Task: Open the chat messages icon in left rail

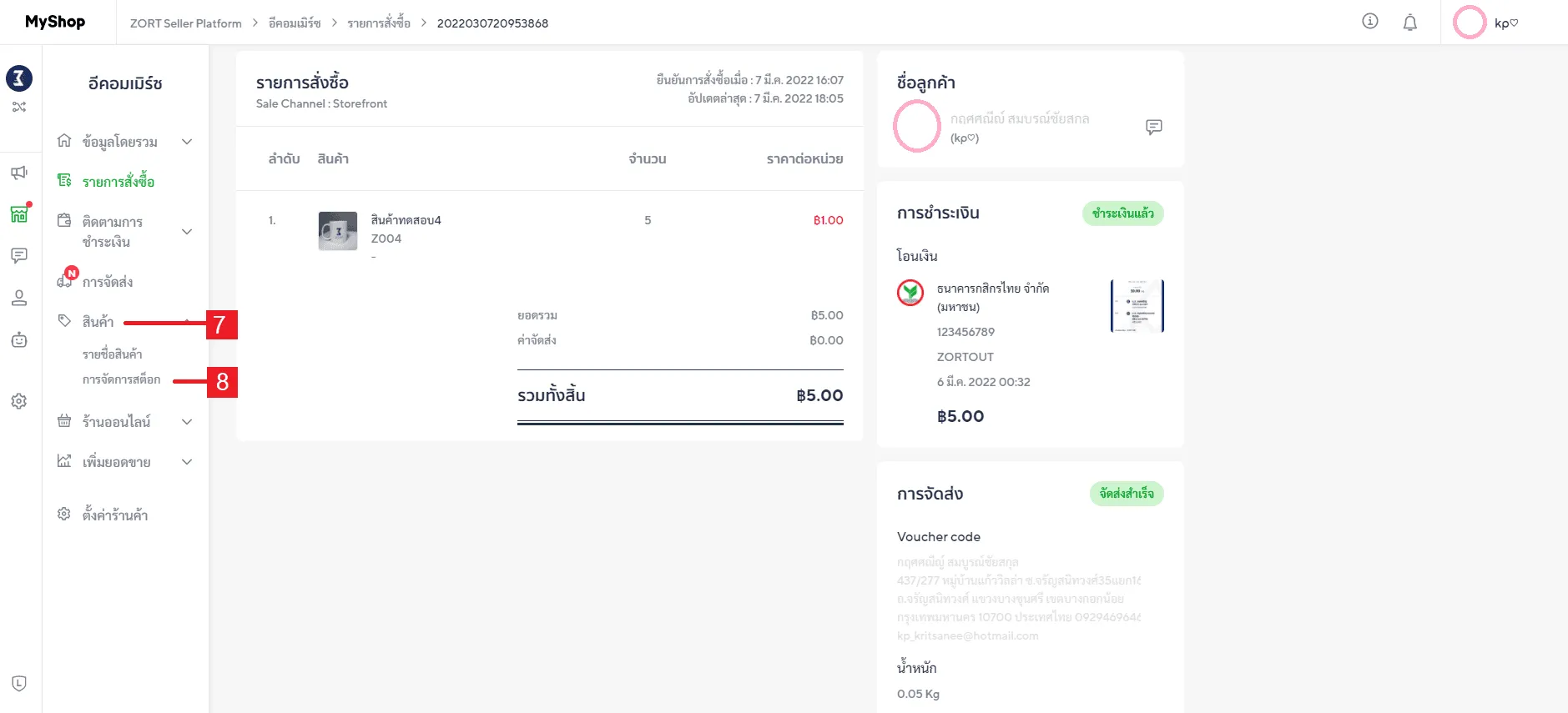Action: (19, 255)
